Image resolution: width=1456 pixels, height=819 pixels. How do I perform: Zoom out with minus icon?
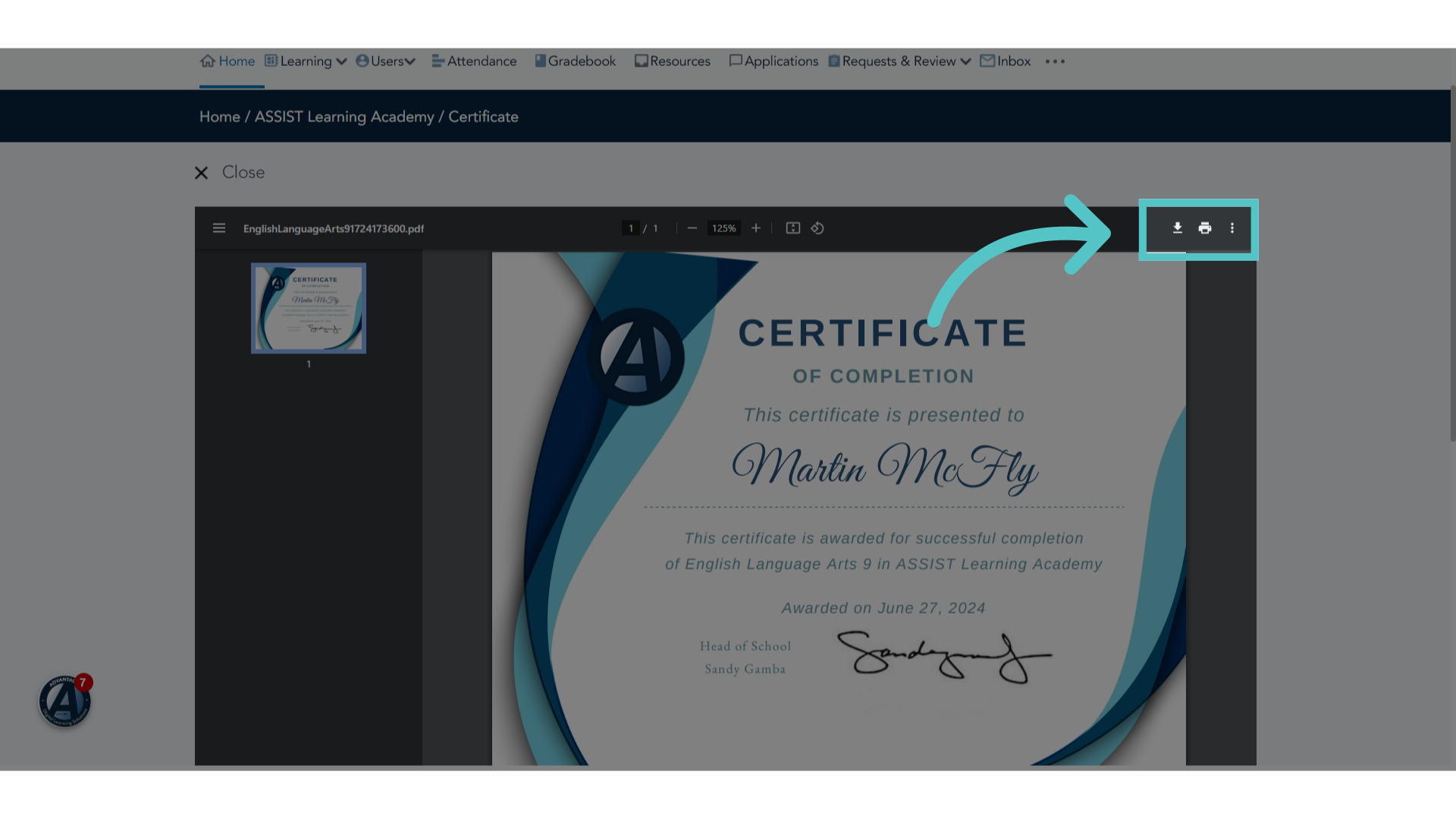(692, 228)
